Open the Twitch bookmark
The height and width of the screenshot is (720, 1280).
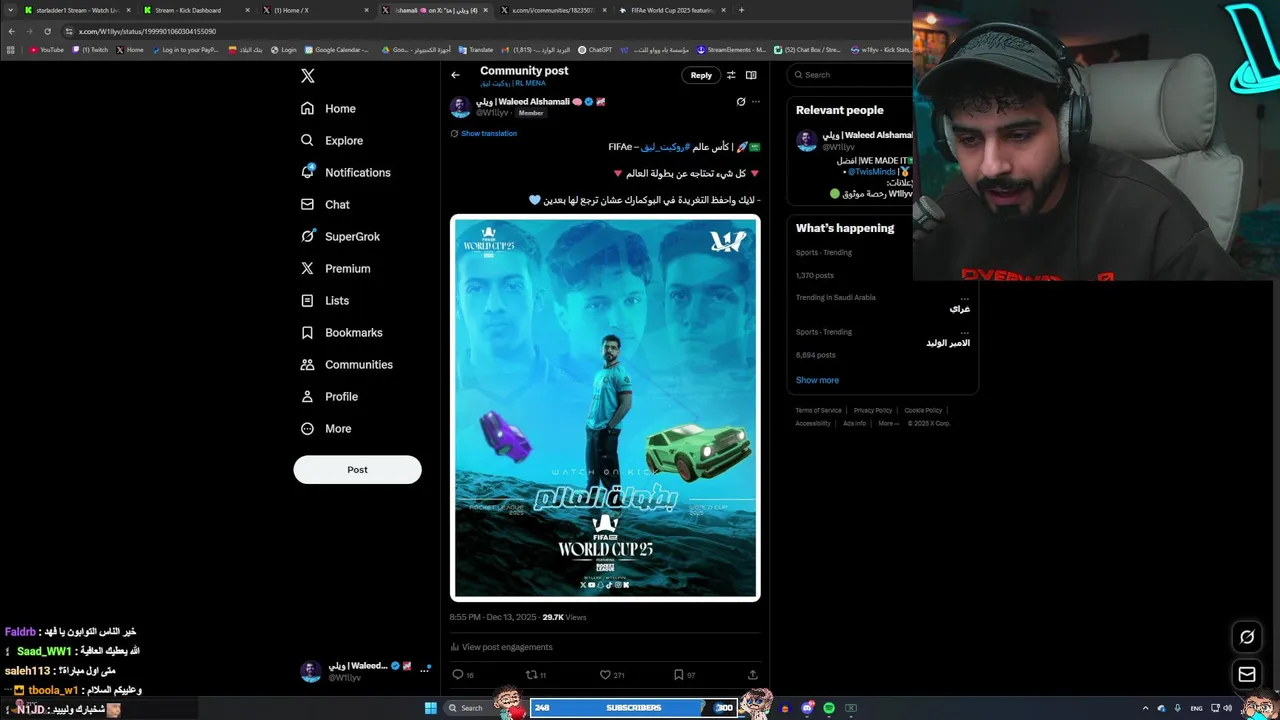coord(90,49)
